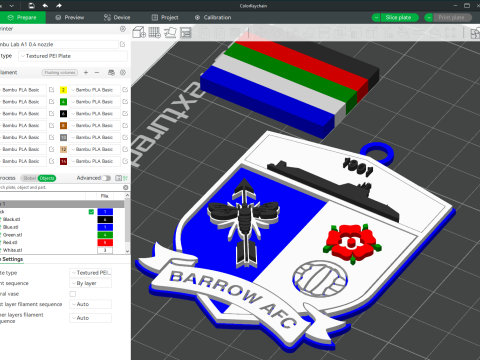Edit preset of filament 10 slot
The height and width of the screenshot is (360, 480).
(x=125, y=137)
